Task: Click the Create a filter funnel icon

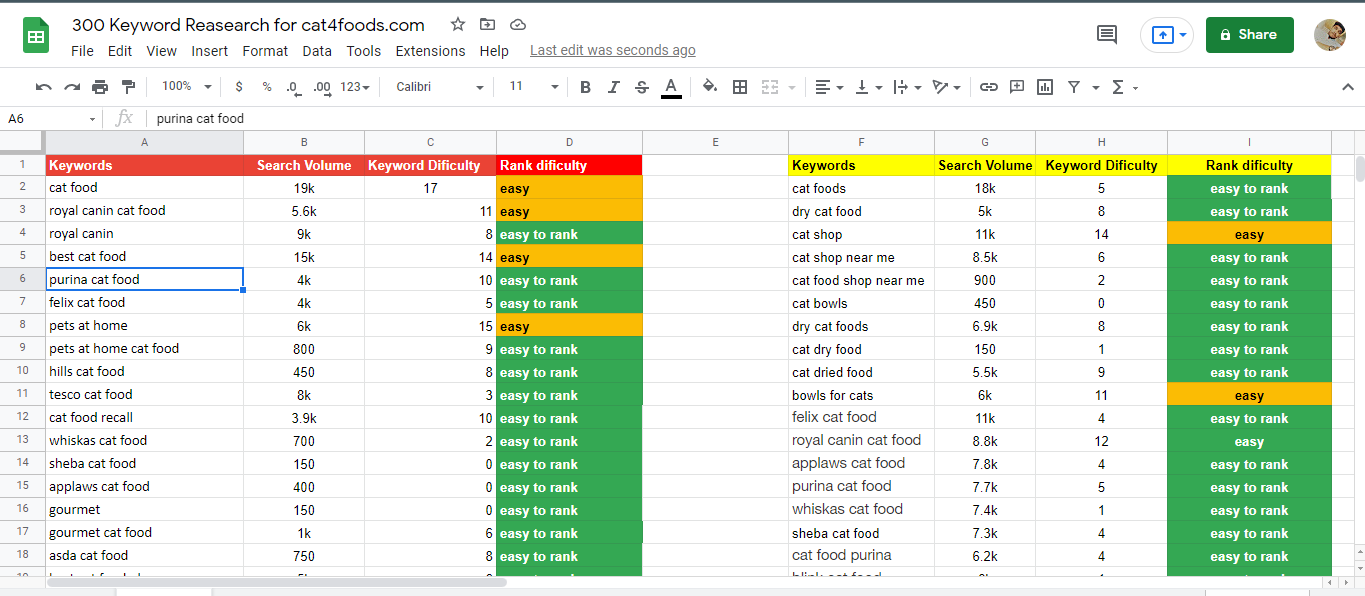Action: pos(1074,87)
